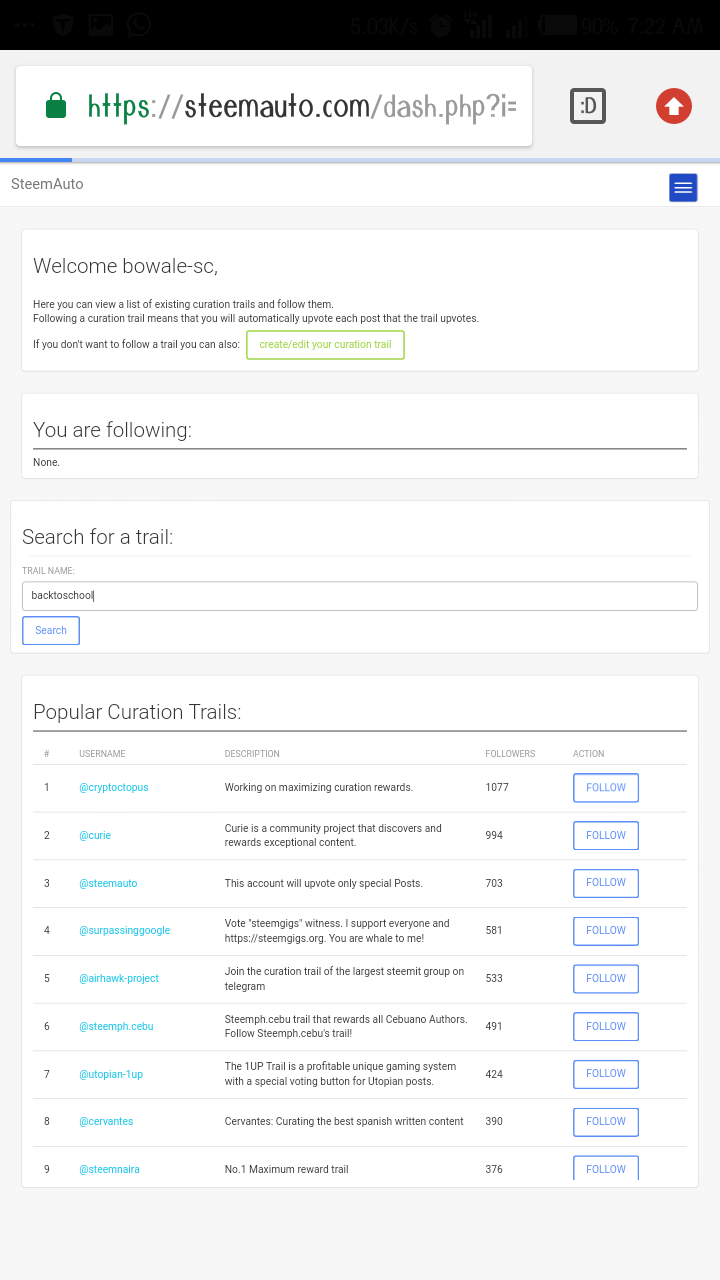Follow the @utopian-1up trail

tap(606, 1074)
